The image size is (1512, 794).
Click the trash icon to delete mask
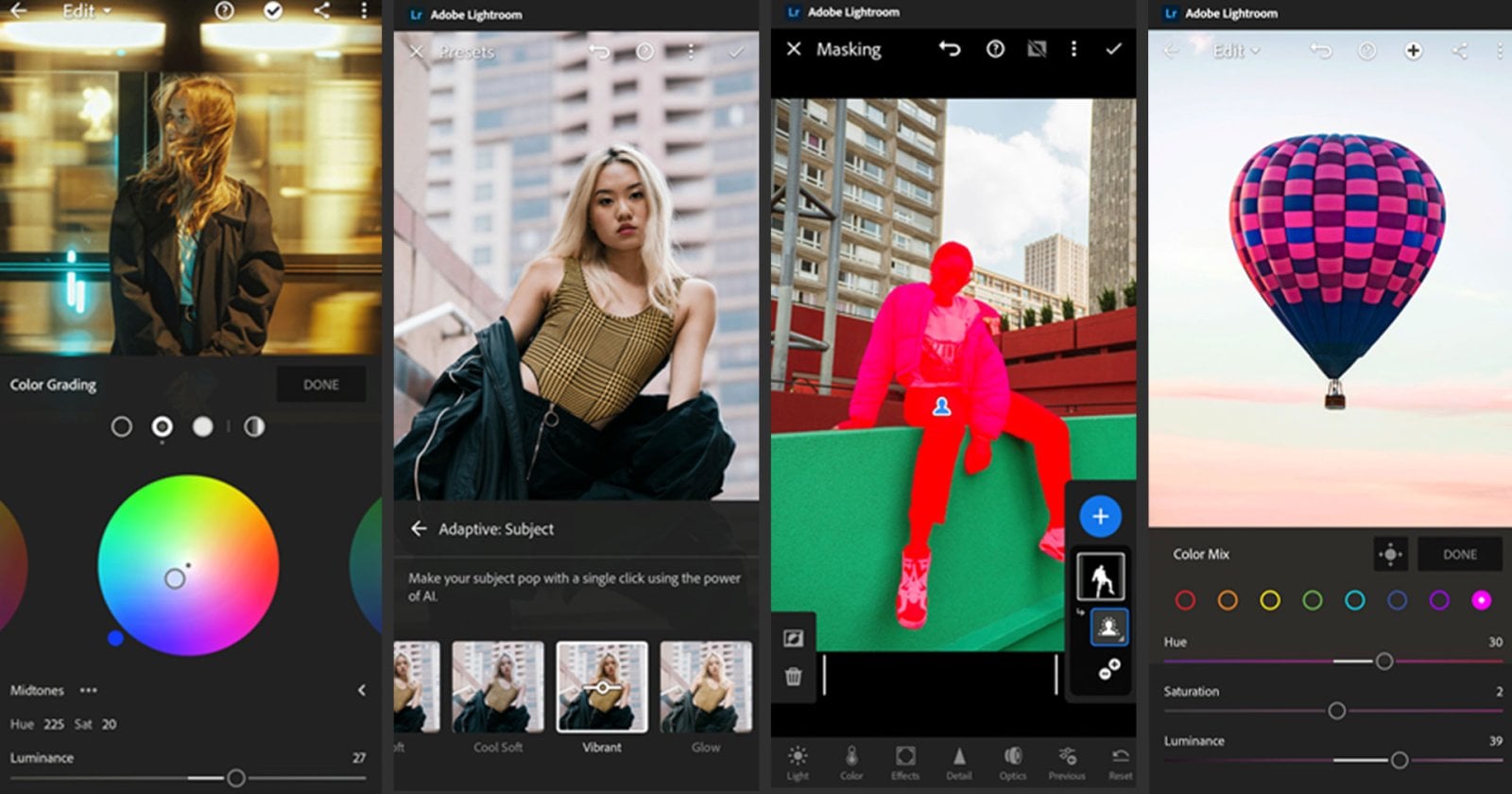pyautogui.click(x=794, y=676)
